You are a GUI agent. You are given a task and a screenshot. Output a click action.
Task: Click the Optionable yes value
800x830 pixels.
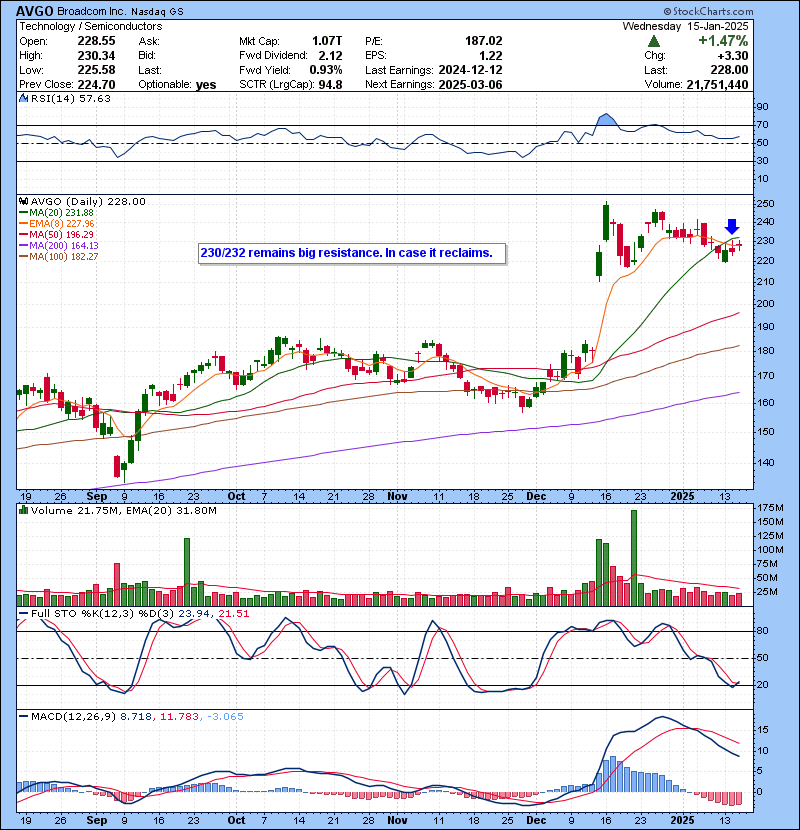[206, 85]
